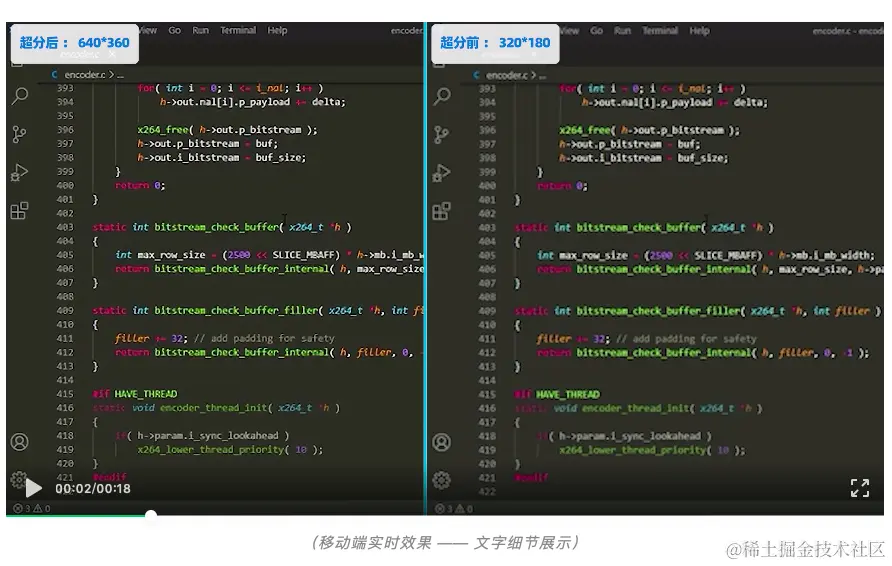The height and width of the screenshot is (566, 892).
Task: Expand the breadcrumb ellipsis in the left editor
Action: [120, 75]
